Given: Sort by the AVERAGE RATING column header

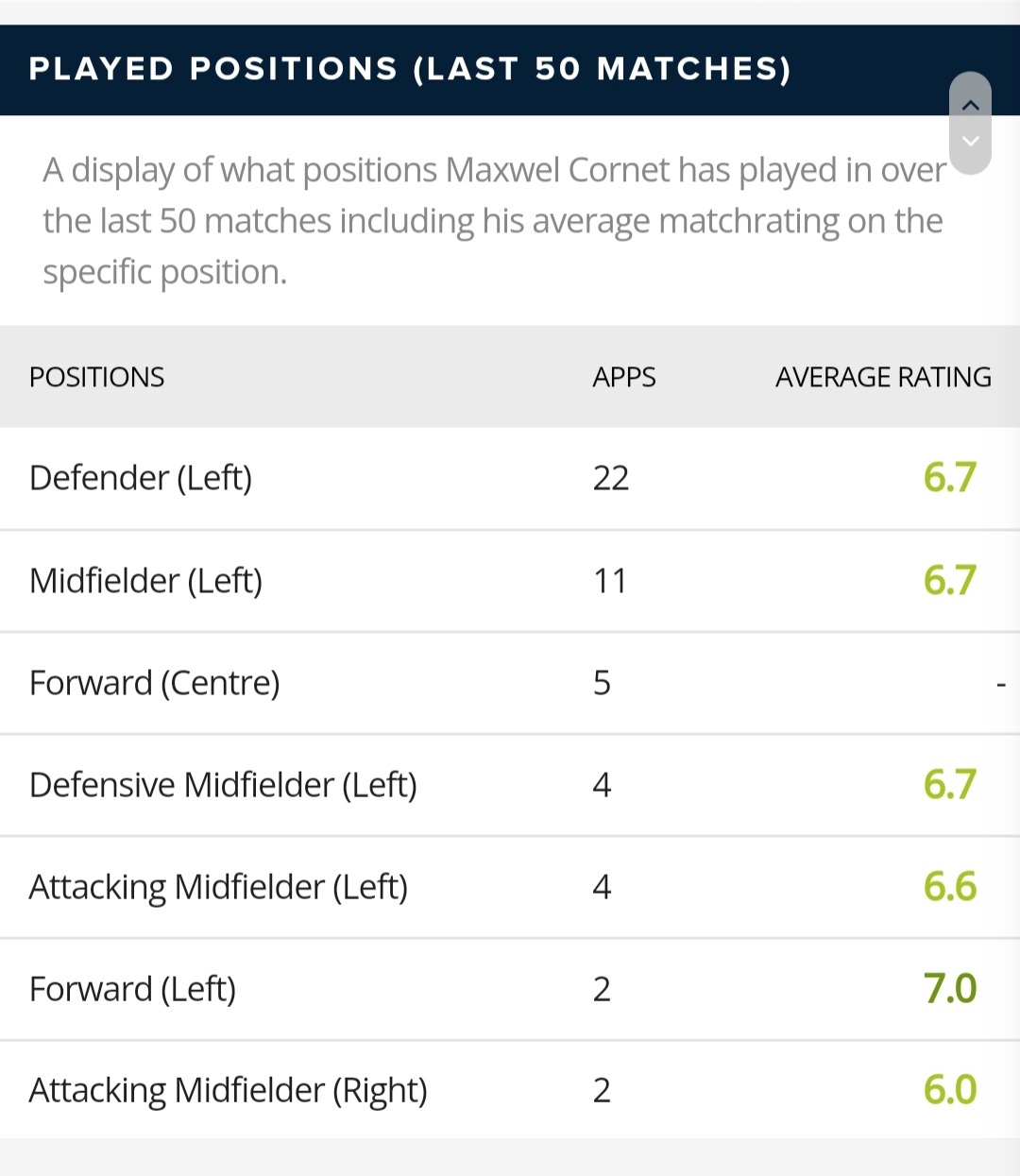Looking at the screenshot, I should point(883,377).
